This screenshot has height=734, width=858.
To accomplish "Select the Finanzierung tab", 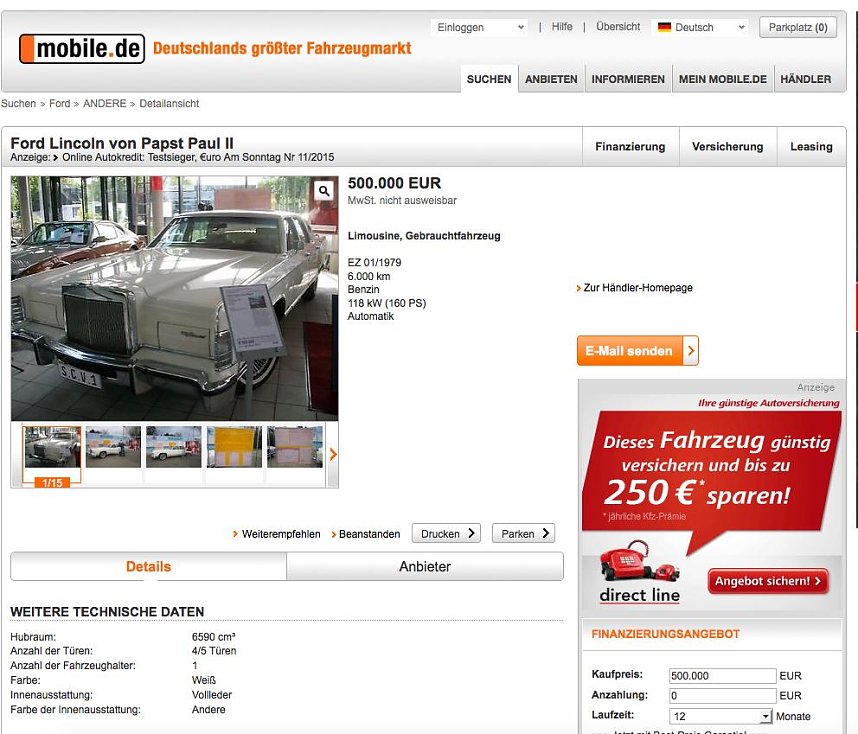I will tap(630, 146).
